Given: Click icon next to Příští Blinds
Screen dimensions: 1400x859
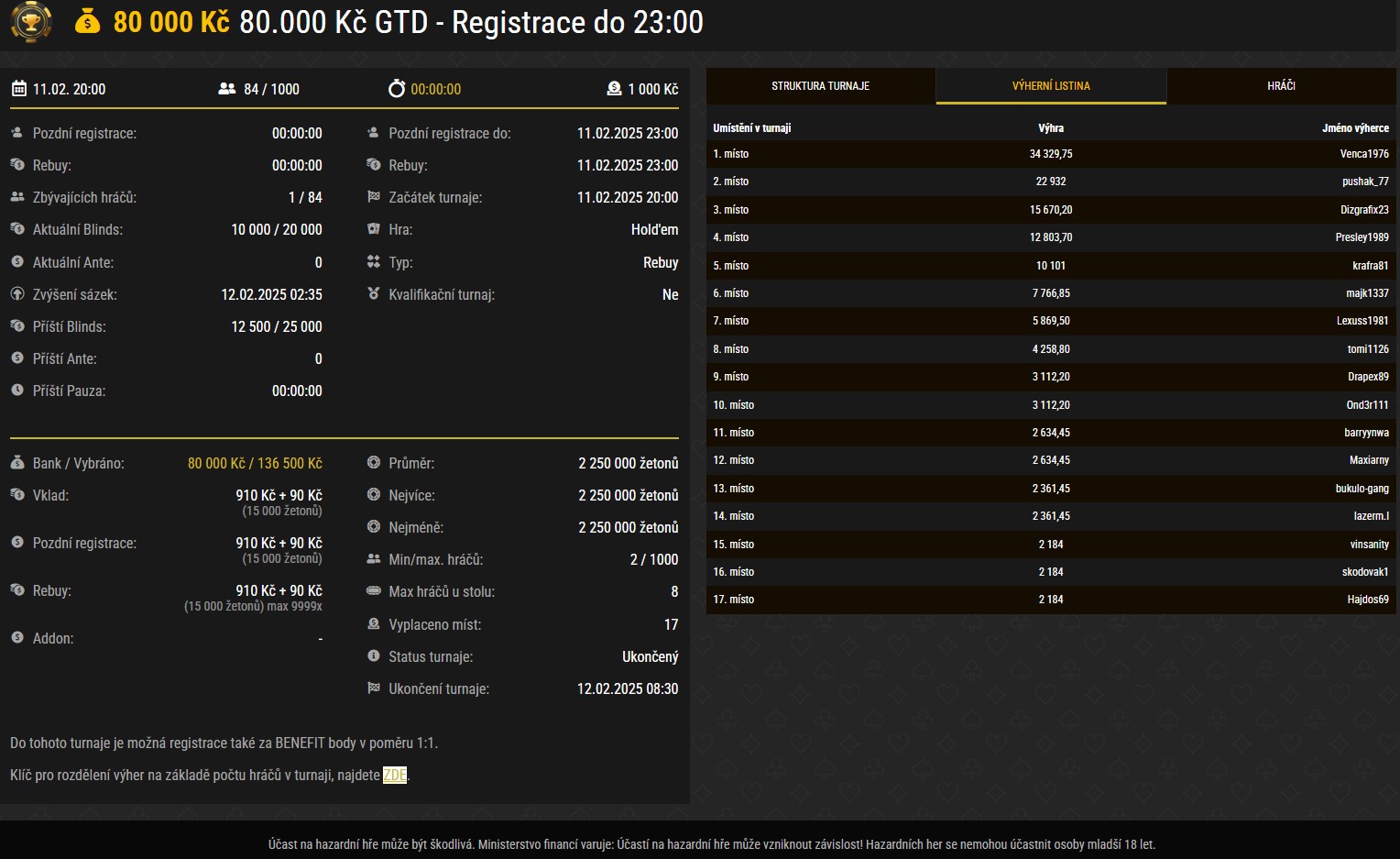Looking at the screenshot, I should [17, 326].
